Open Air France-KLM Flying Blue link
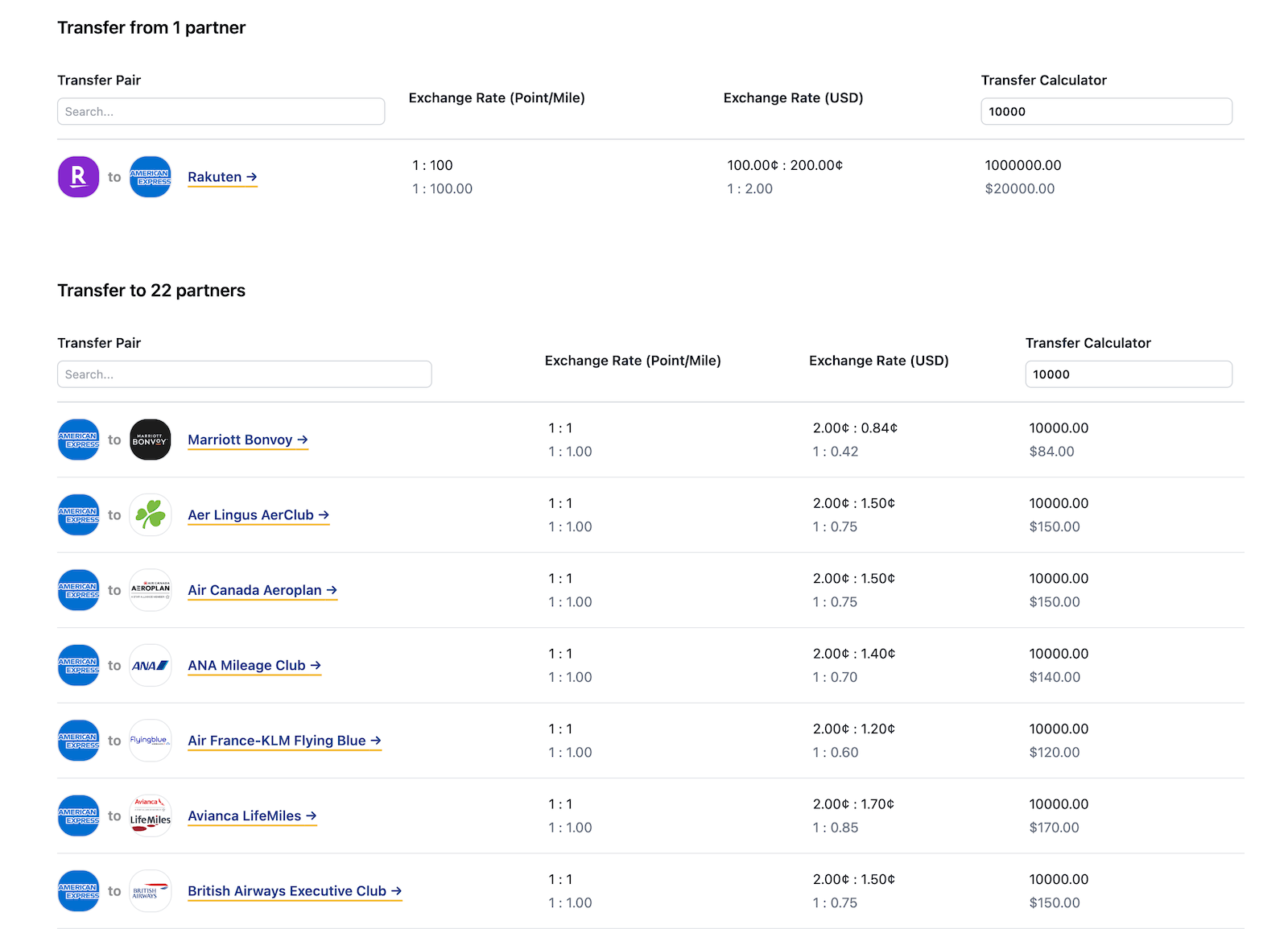The image size is (1288, 929). click(284, 741)
